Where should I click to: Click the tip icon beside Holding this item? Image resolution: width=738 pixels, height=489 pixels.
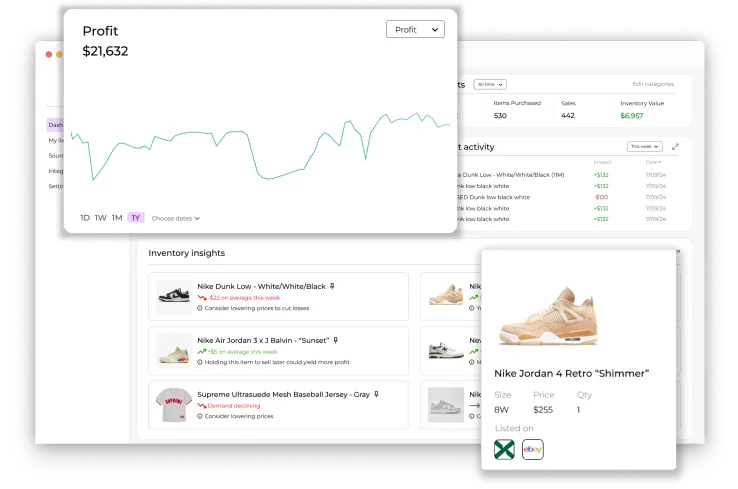click(x=200, y=362)
